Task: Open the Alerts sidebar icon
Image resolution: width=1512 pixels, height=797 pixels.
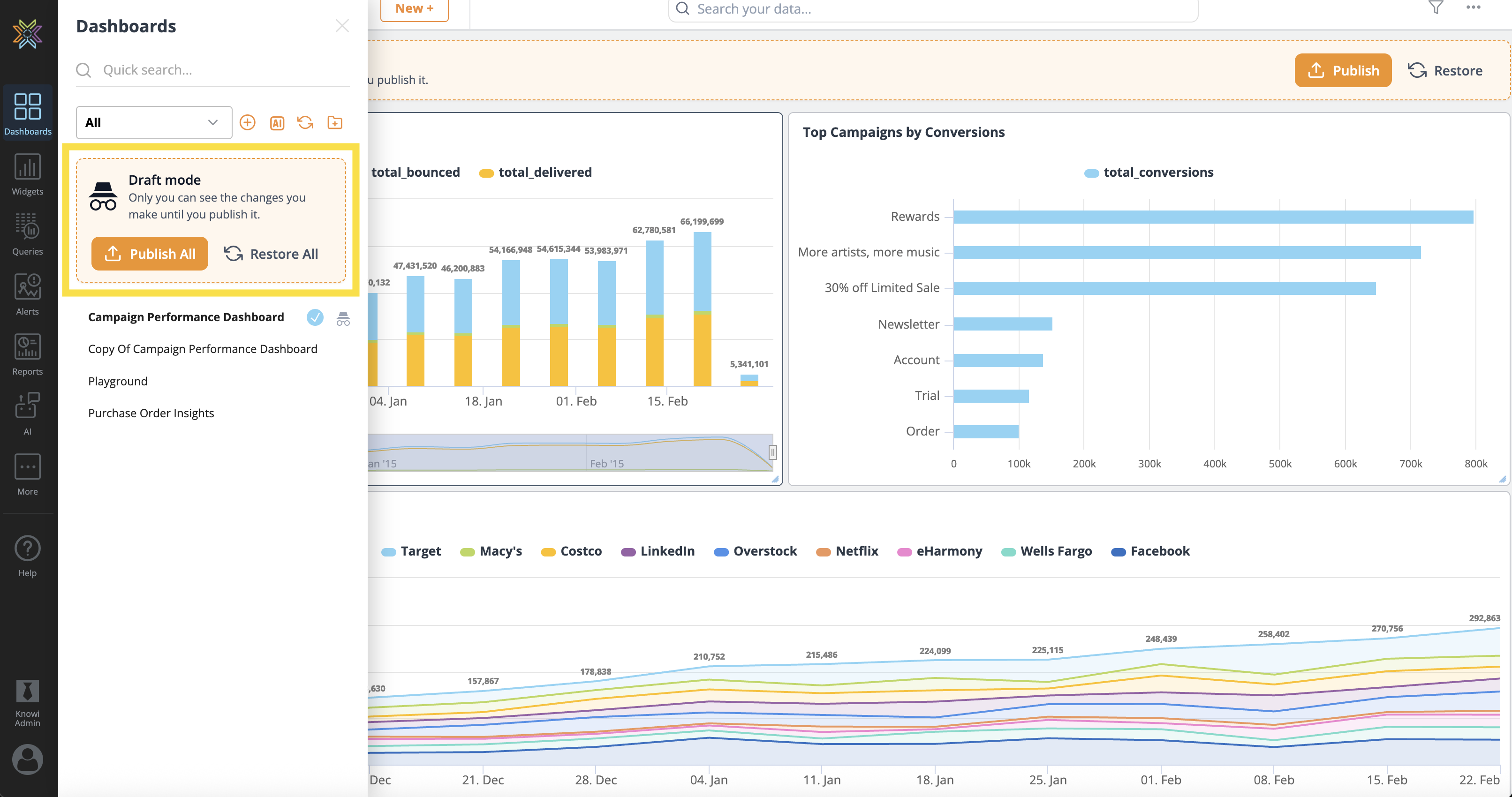Action: click(27, 294)
